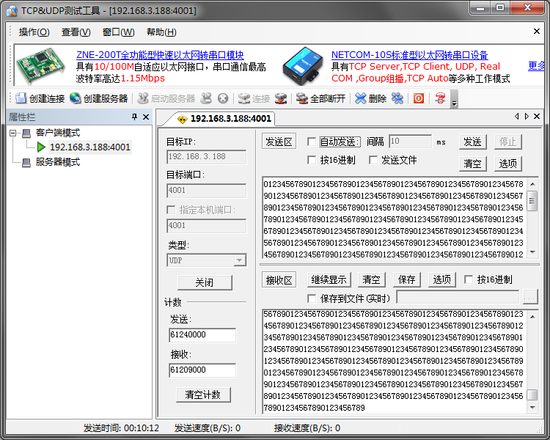Click the NETCOM-10S device ad image
Image resolution: width=550 pixels, height=440 pixels.
click(x=303, y=66)
